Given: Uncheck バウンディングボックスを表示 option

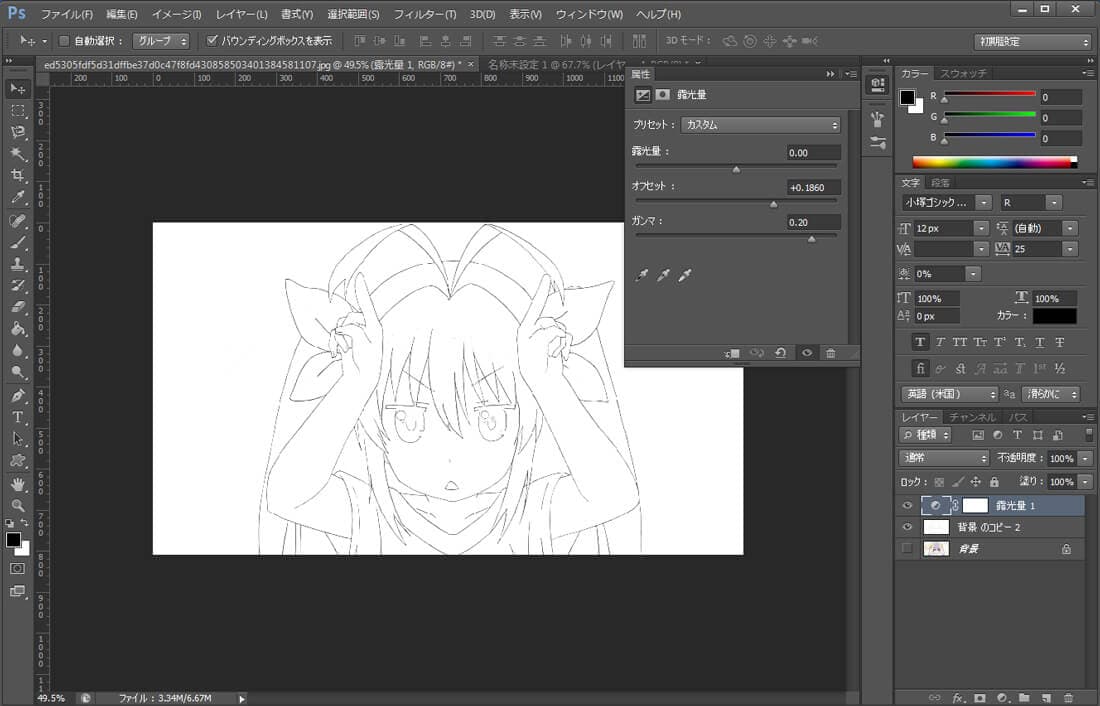Looking at the screenshot, I should point(212,41).
